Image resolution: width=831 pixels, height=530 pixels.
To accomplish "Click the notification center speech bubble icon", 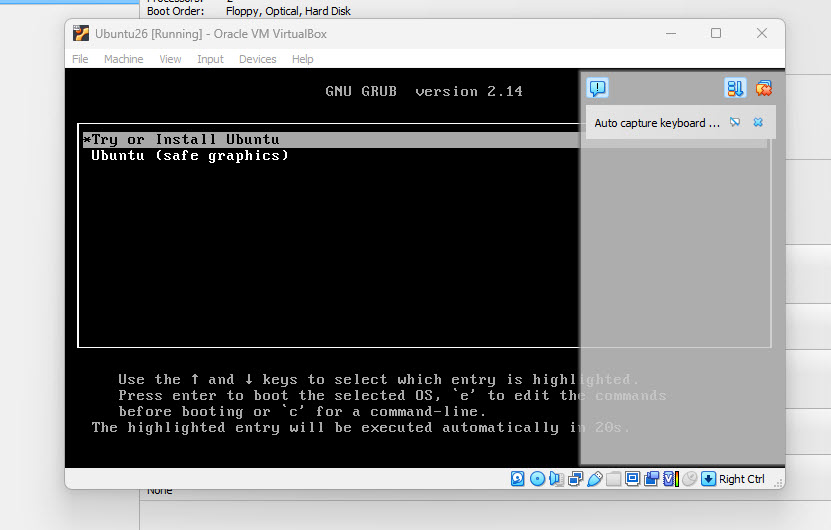I will click(x=597, y=88).
